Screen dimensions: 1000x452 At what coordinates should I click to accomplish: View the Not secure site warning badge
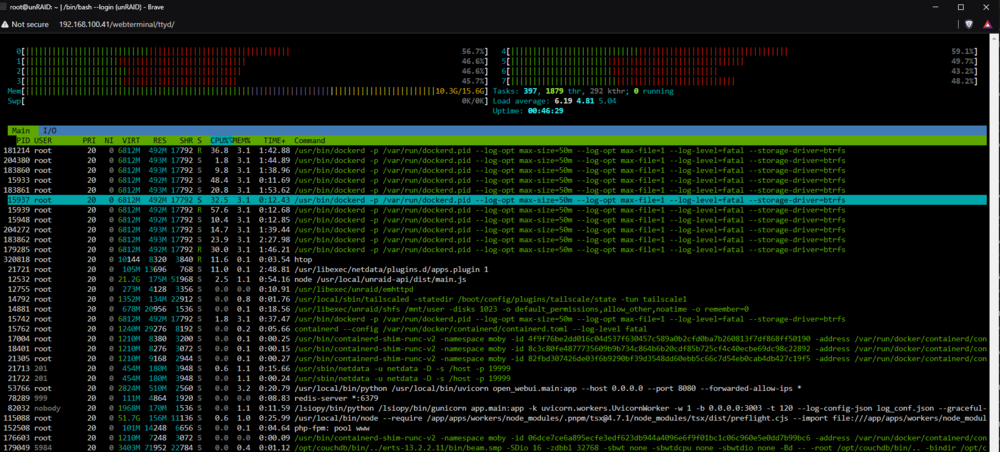click(26, 24)
